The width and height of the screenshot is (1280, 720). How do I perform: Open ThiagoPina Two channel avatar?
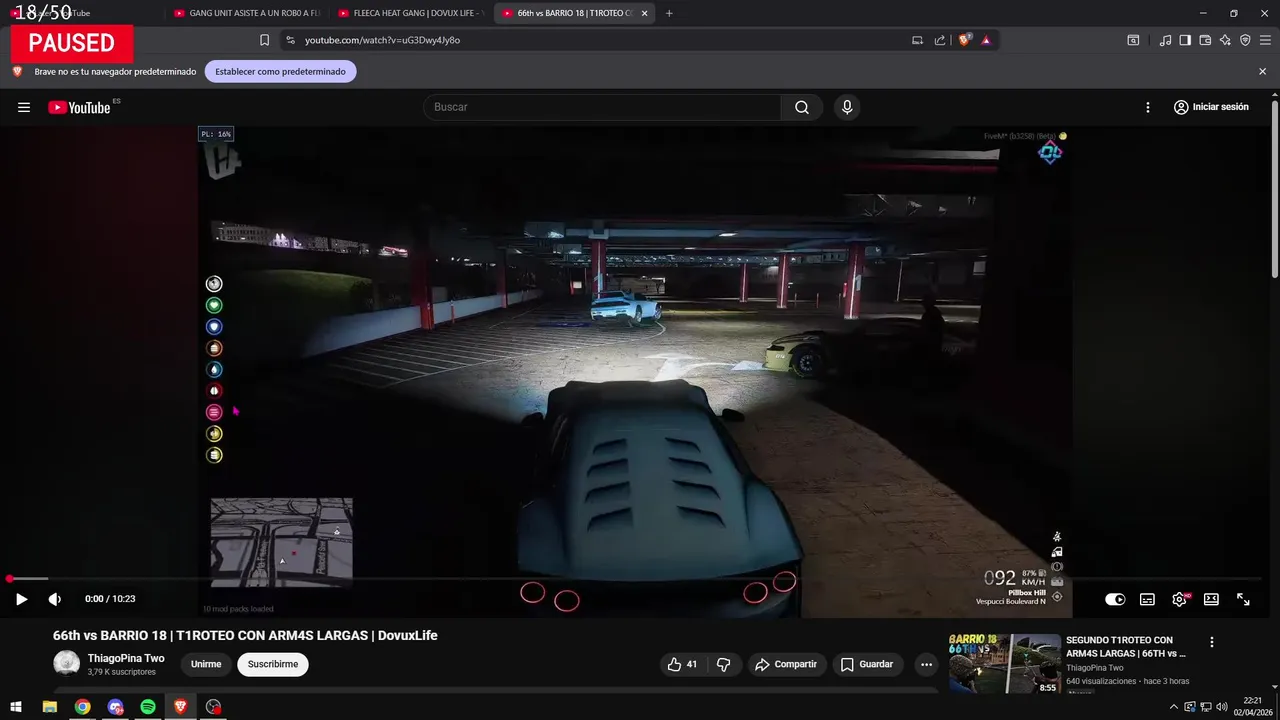point(67,663)
